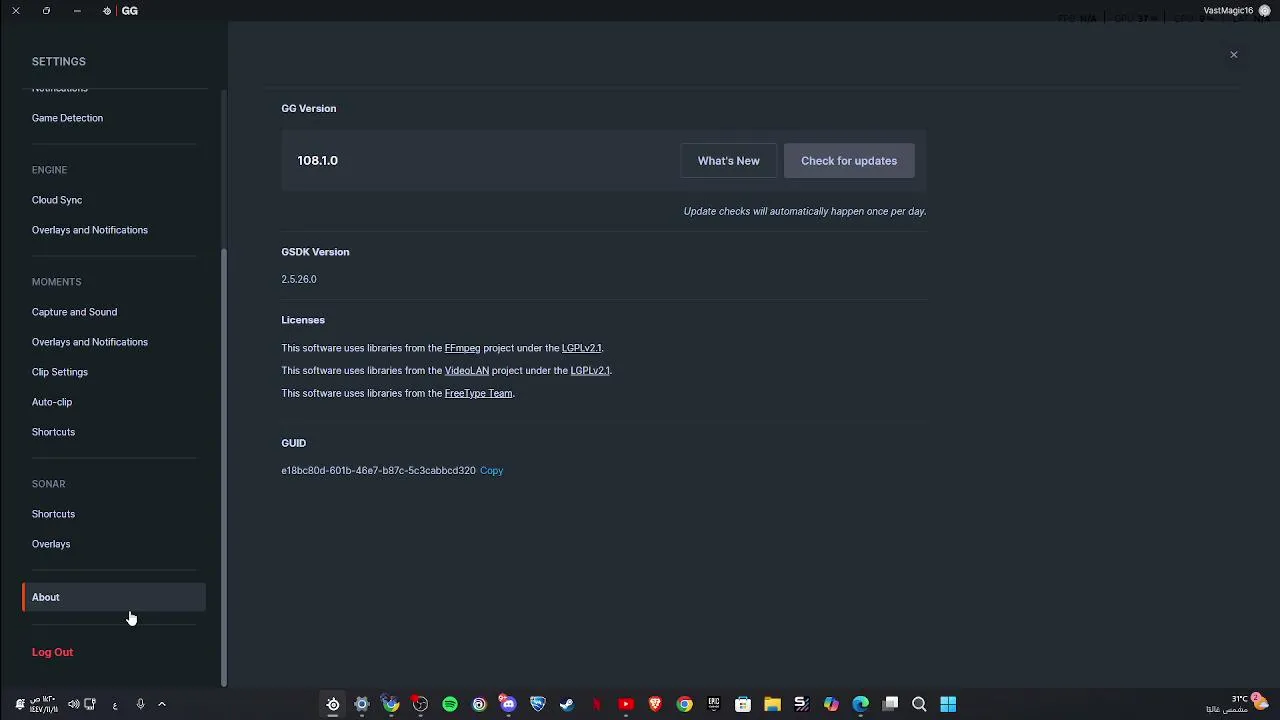
Task: Click Log Out
Action: pos(52,652)
